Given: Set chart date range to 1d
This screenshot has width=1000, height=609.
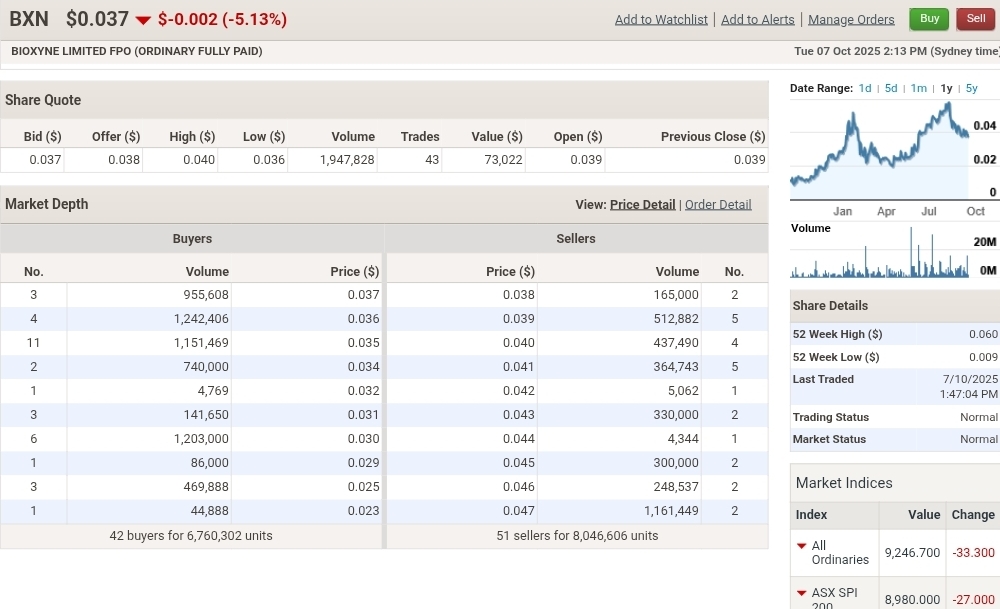Looking at the screenshot, I should point(865,88).
